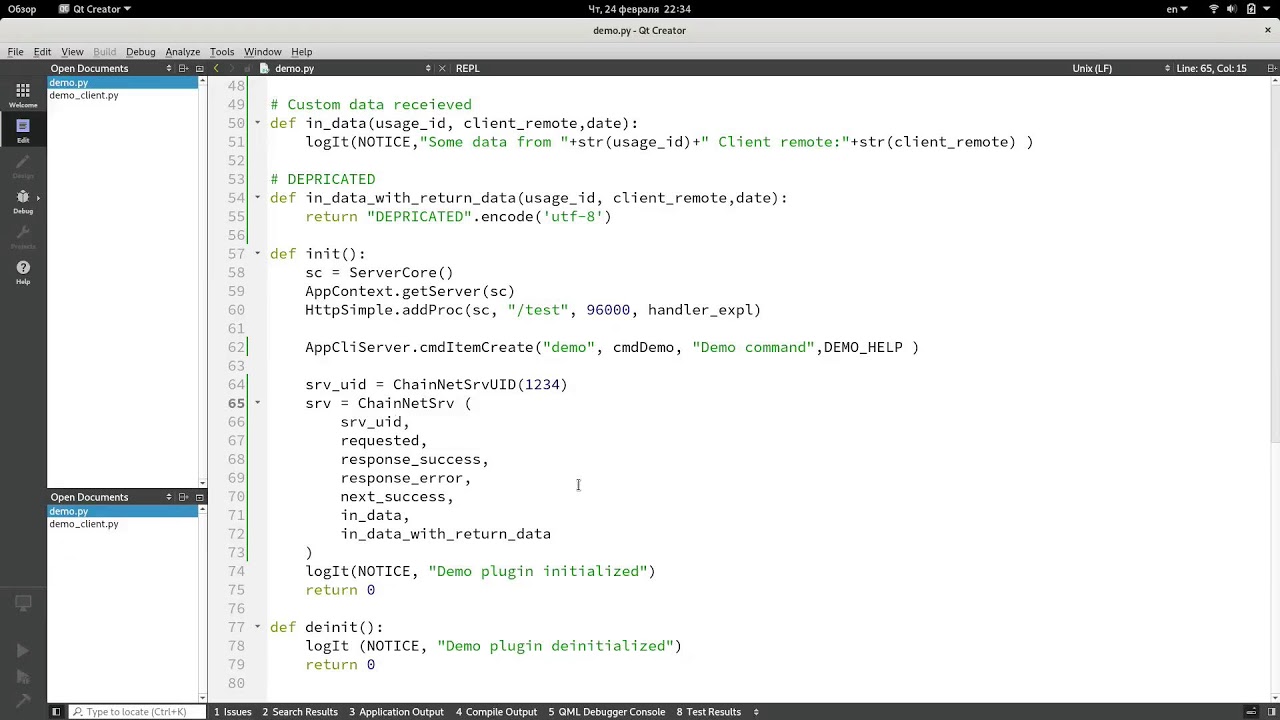Open the Edit menu

[42, 52]
